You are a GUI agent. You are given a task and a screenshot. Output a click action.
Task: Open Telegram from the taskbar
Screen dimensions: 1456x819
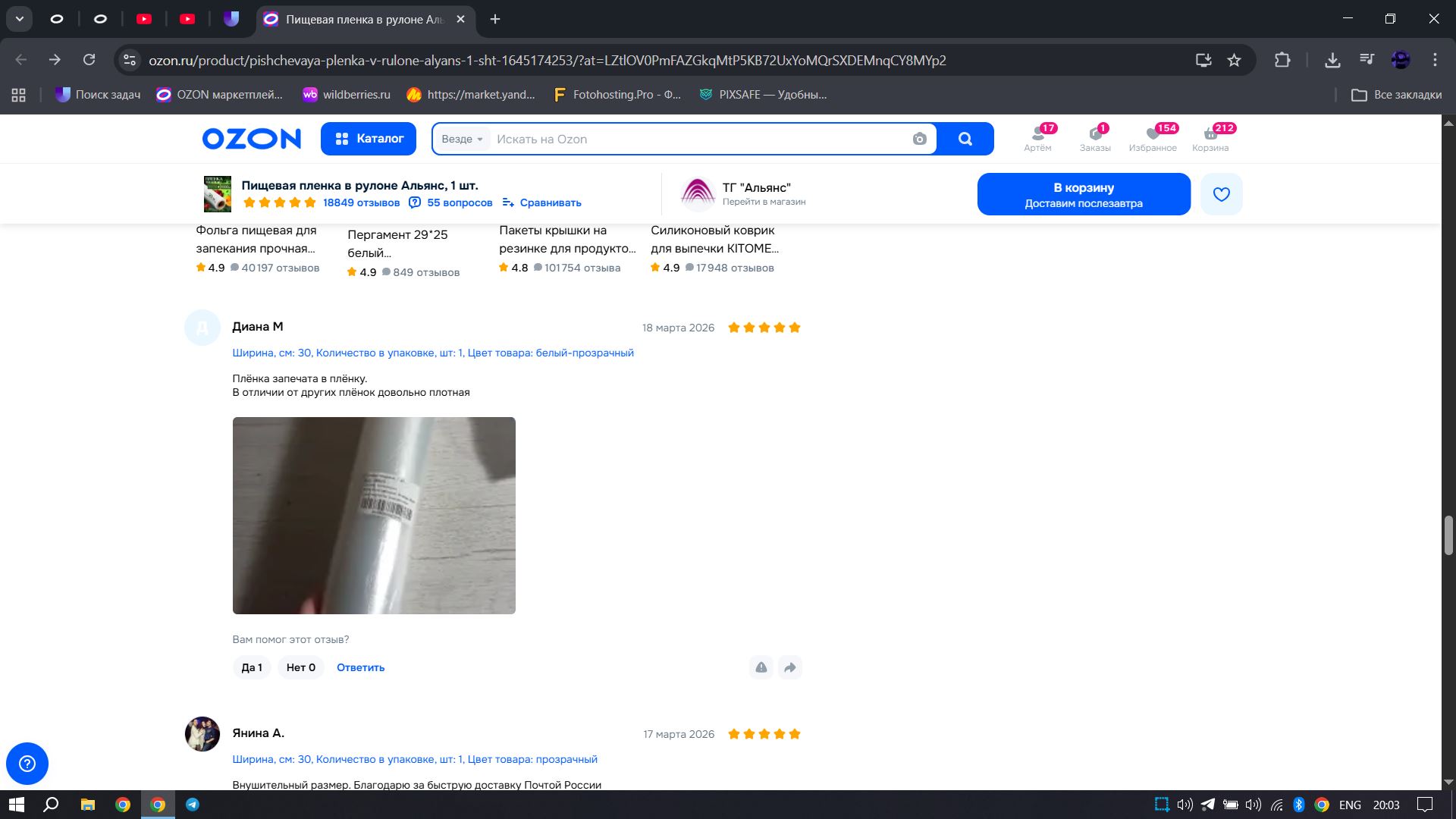coord(193,805)
